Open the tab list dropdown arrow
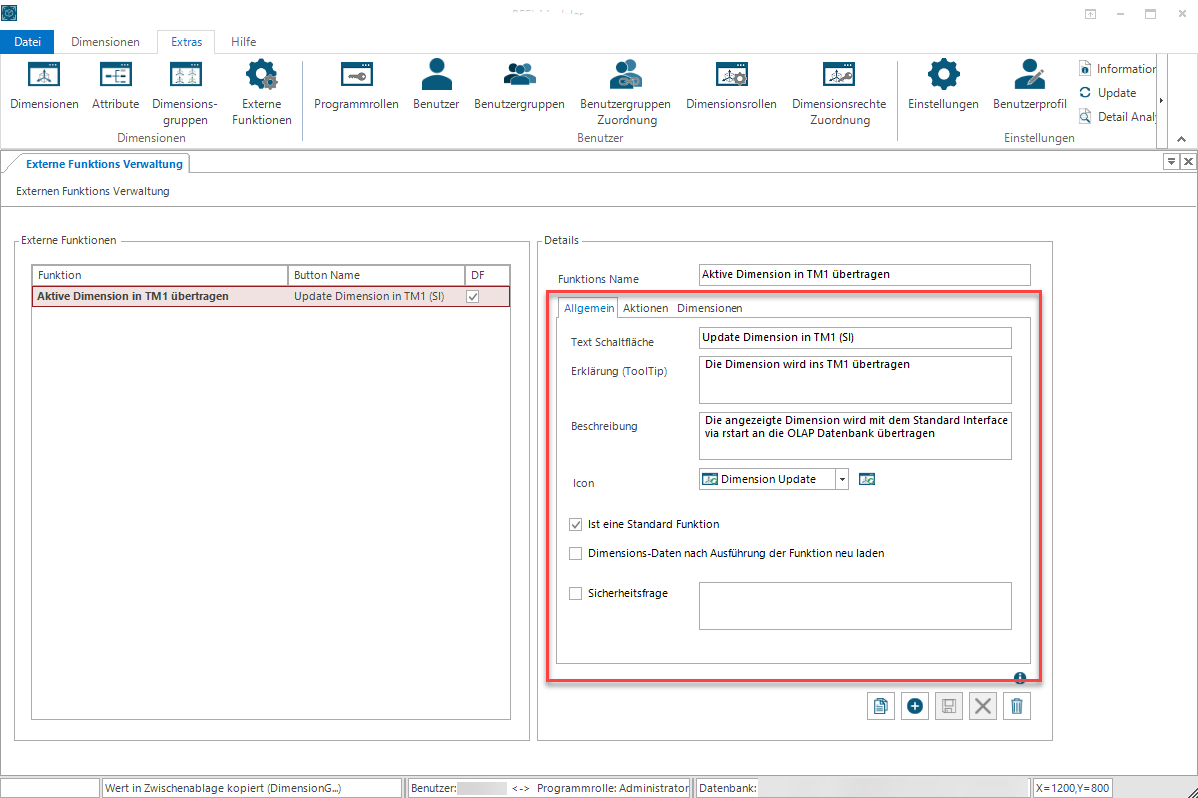 point(1171,161)
